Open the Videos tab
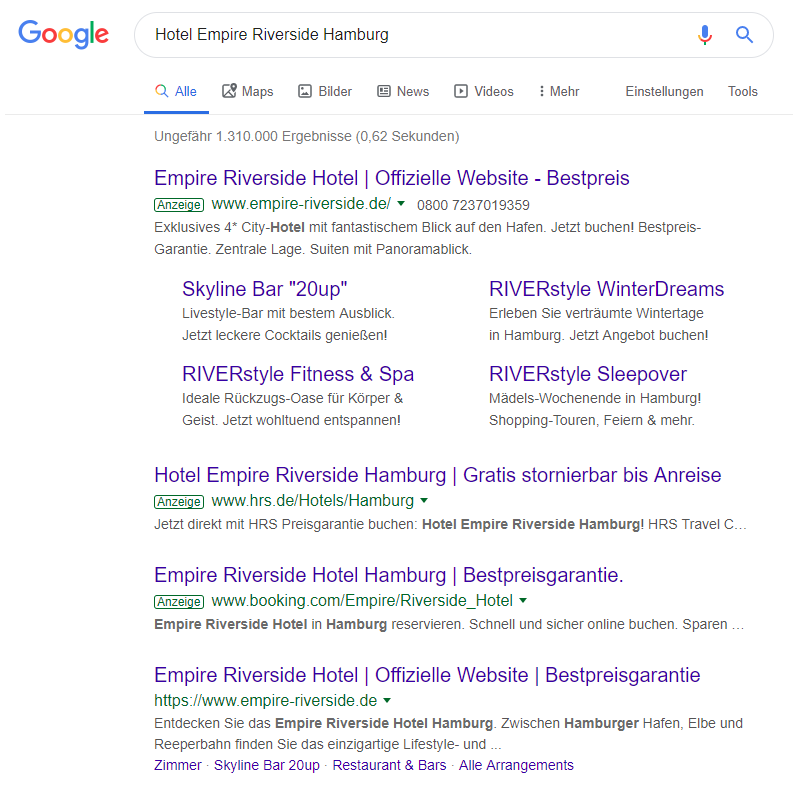 point(484,91)
